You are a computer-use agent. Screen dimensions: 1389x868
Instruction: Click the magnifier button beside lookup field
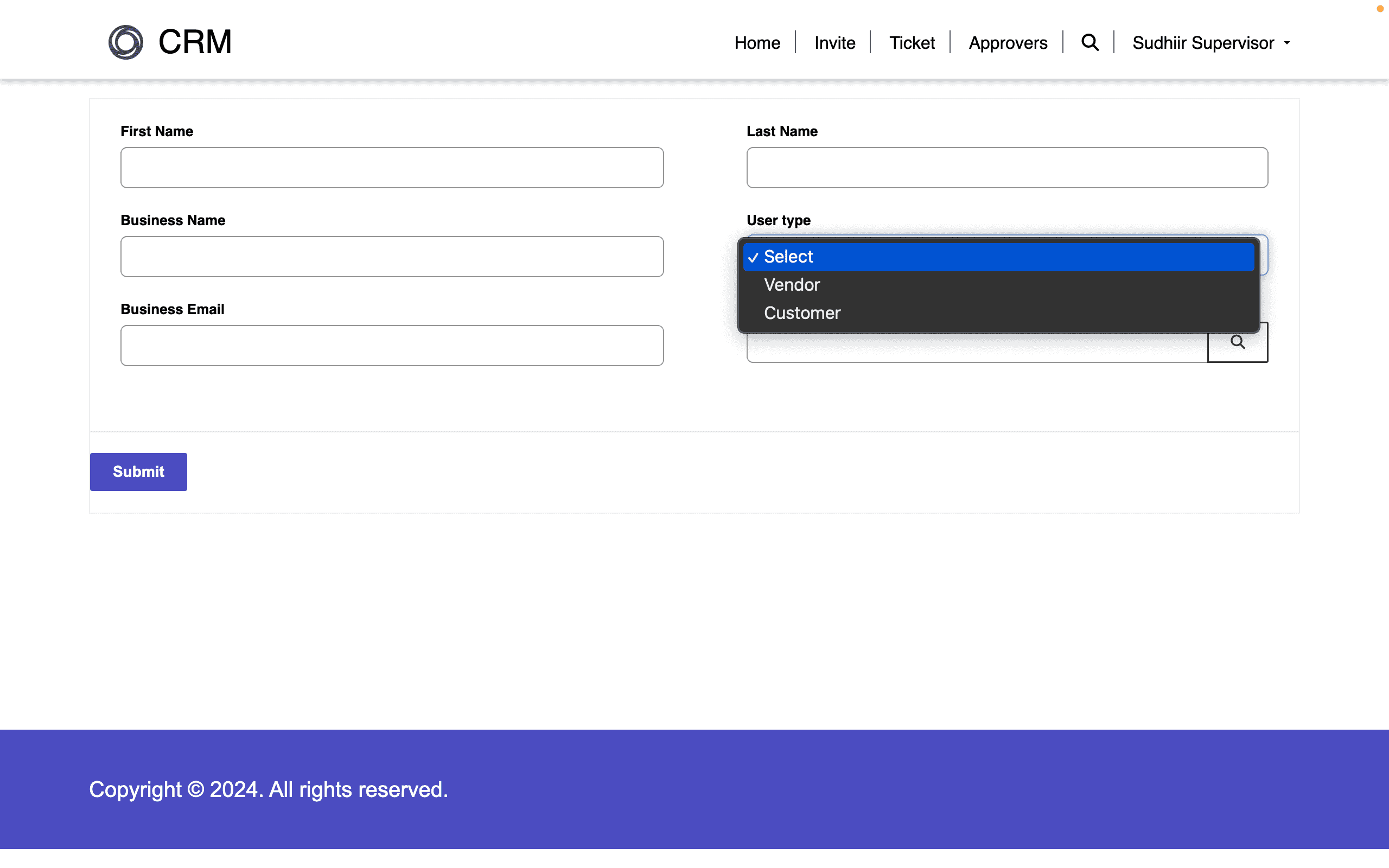1237,343
